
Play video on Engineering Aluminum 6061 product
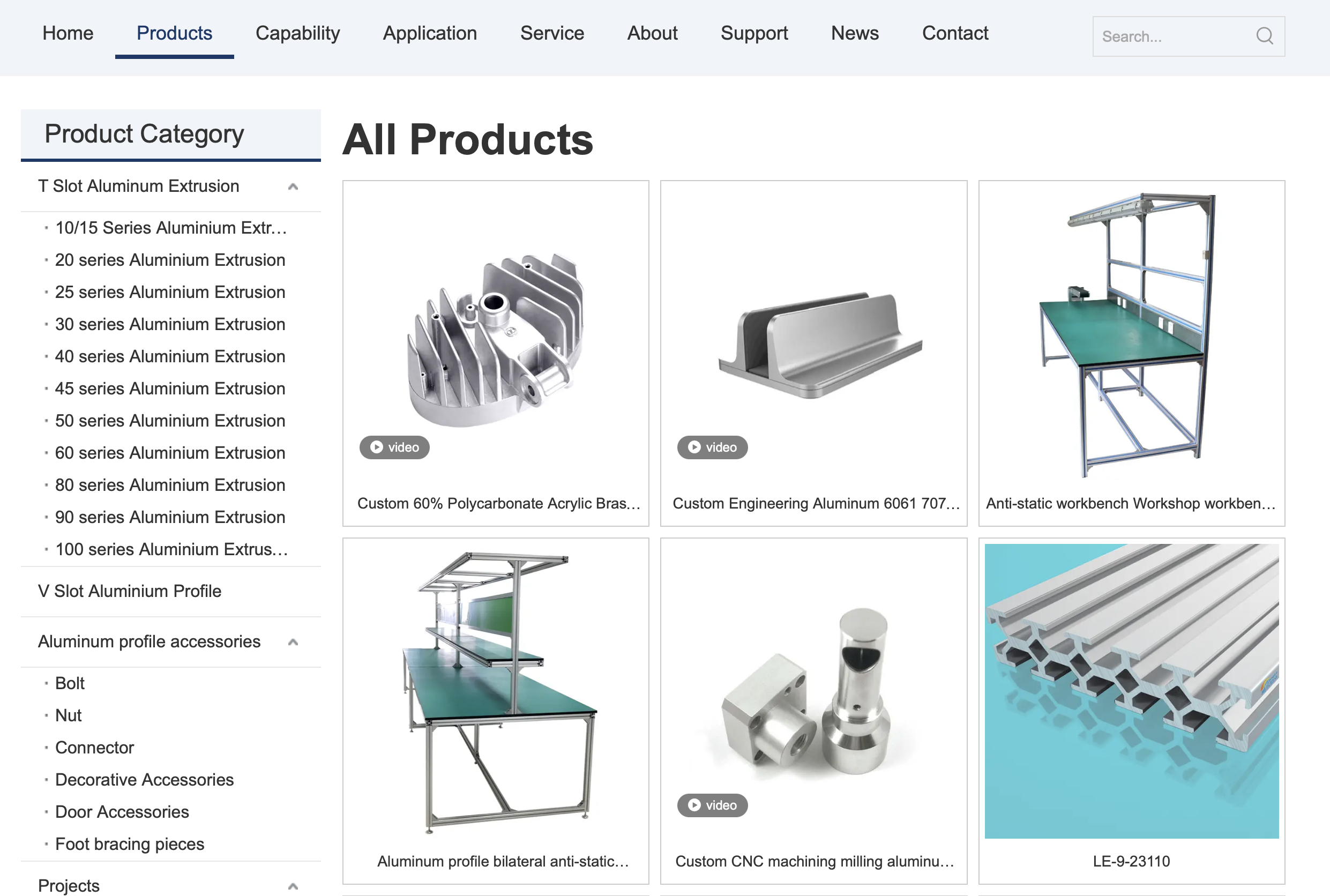(x=712, y=447)
